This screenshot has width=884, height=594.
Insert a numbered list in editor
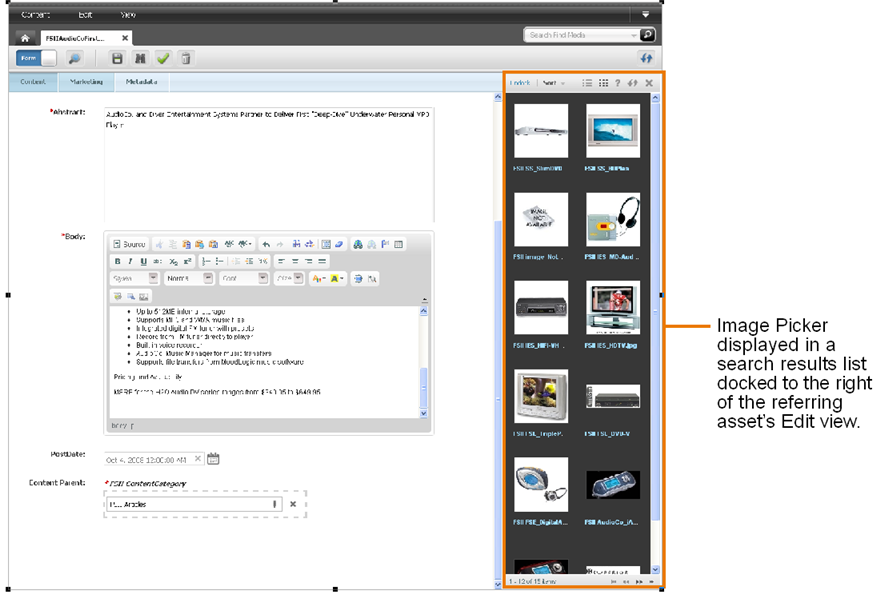point(206,261)
